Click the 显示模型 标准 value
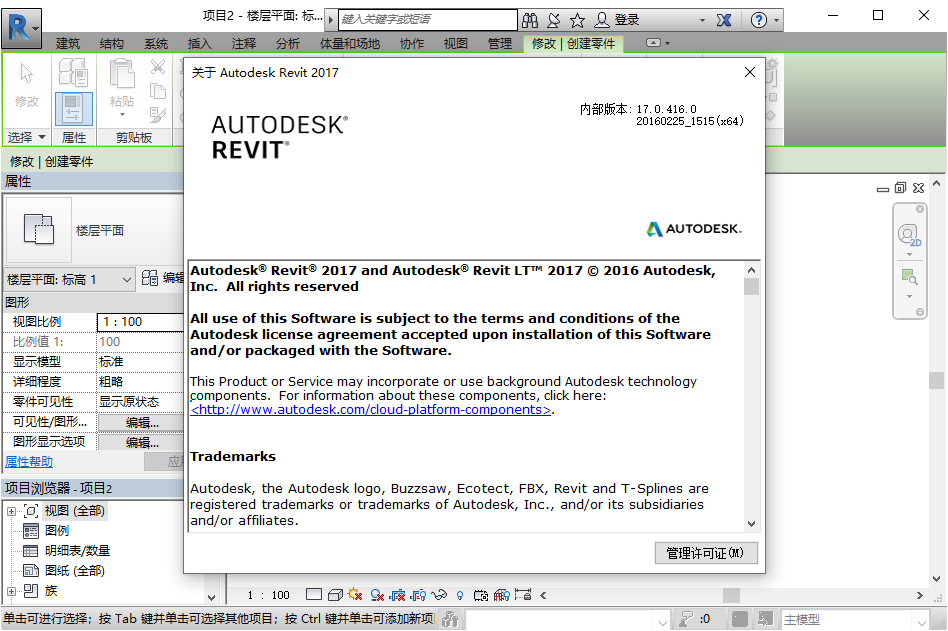Viewport: 948px width, 631px height. (140, 361)
